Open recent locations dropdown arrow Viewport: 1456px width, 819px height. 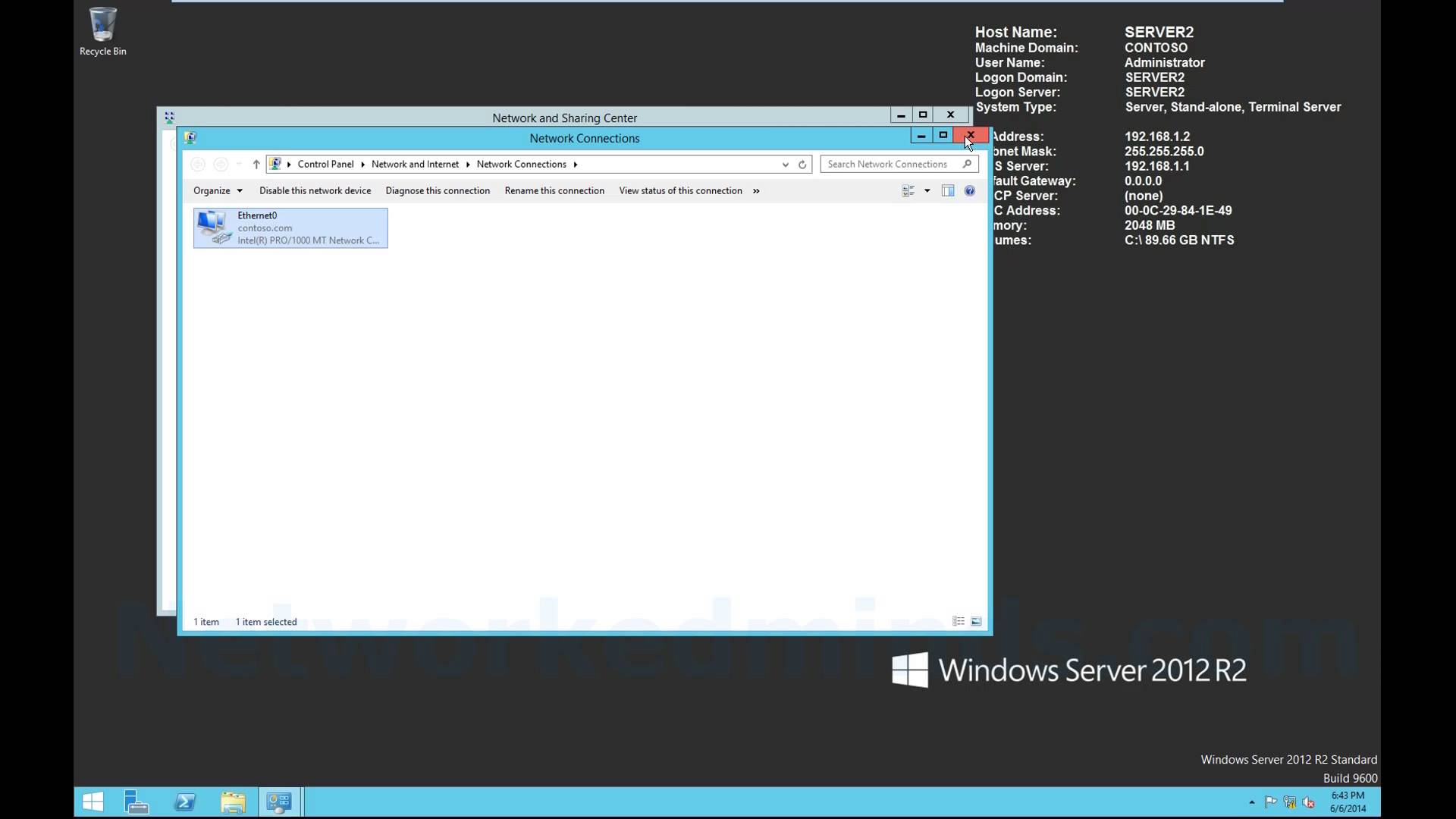(239, 164)
